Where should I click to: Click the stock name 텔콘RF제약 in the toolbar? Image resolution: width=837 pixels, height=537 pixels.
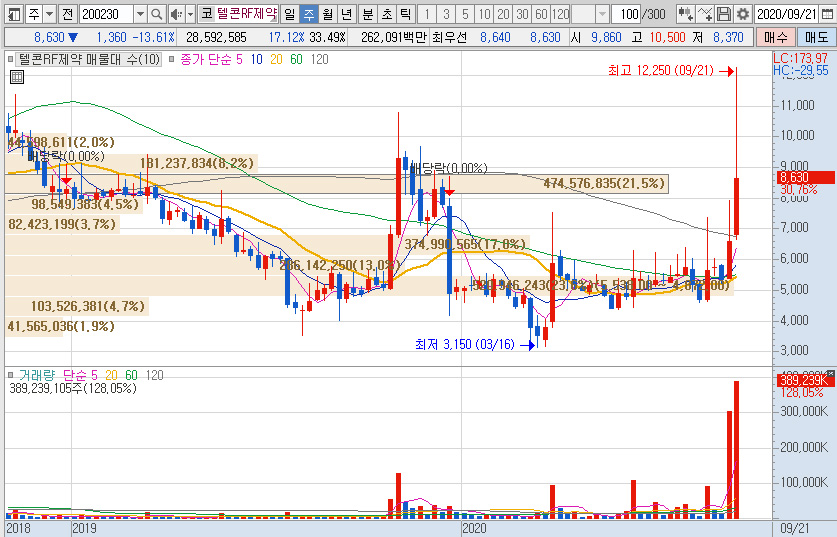[x=246, y=14]
